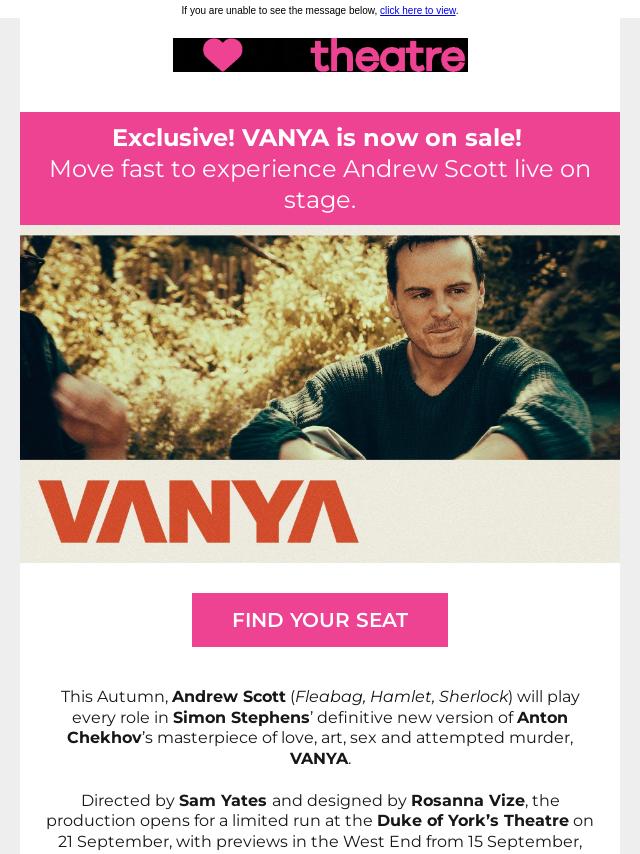Viewport: 640px width, 854px height.
Task: Click bold 'Simon Stephens' name
Action: point(241,717)
